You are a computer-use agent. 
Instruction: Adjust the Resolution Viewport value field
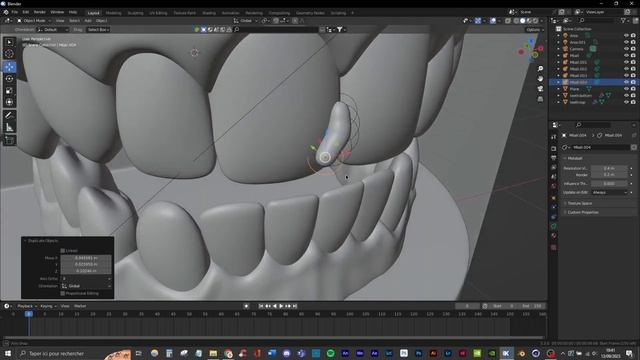610,168
